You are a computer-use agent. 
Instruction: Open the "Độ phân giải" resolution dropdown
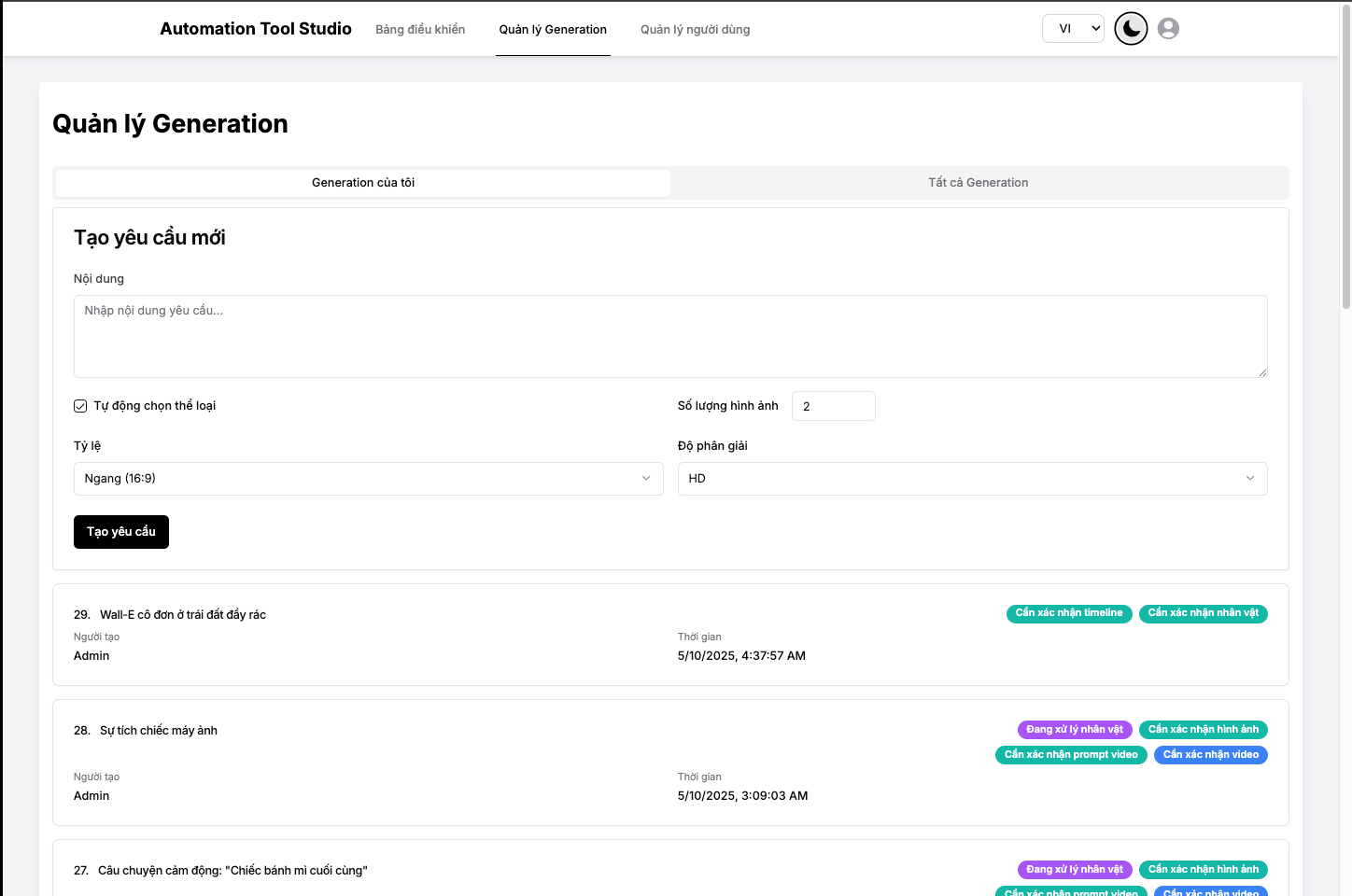(972, 478)
